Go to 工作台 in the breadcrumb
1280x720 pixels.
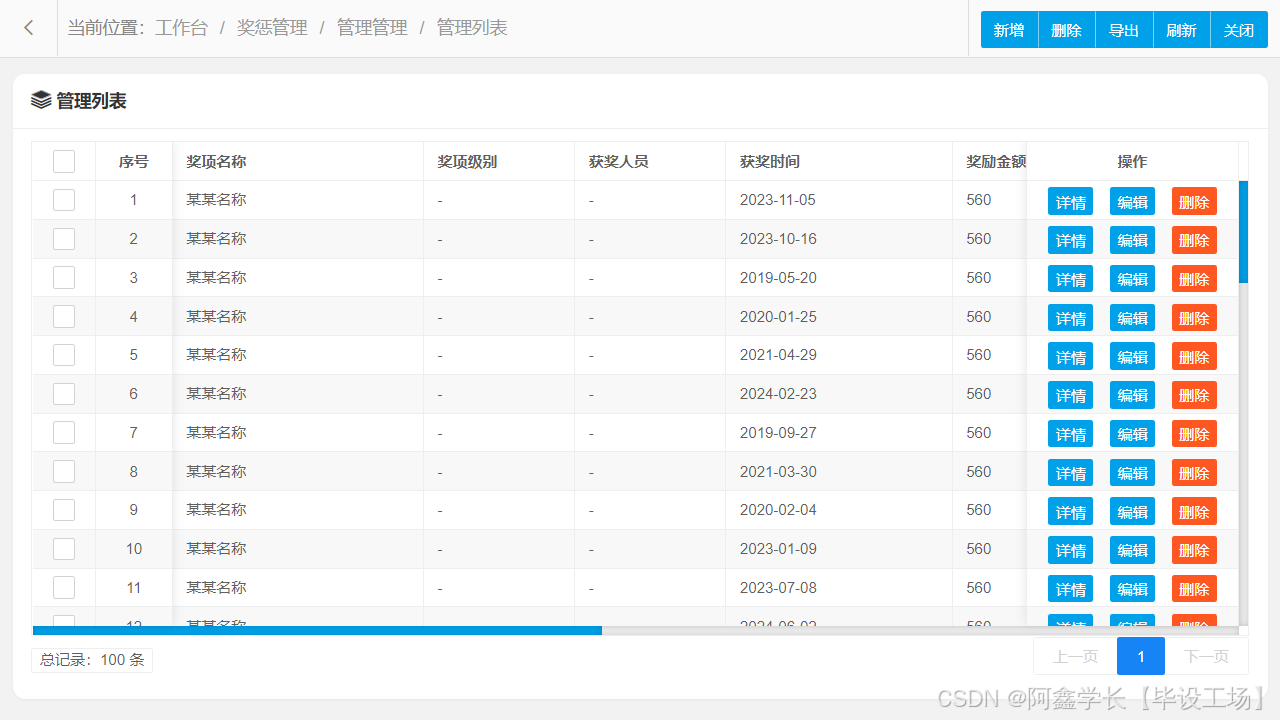pos(181,28)
